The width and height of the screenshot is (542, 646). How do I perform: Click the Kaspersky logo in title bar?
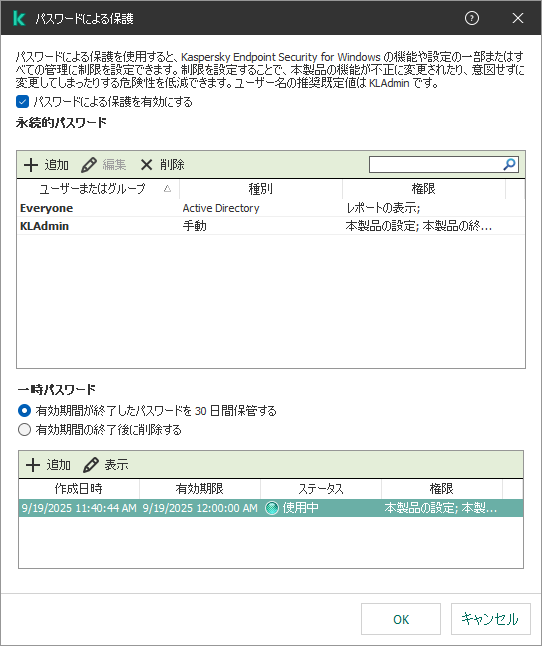click(19, 19)
